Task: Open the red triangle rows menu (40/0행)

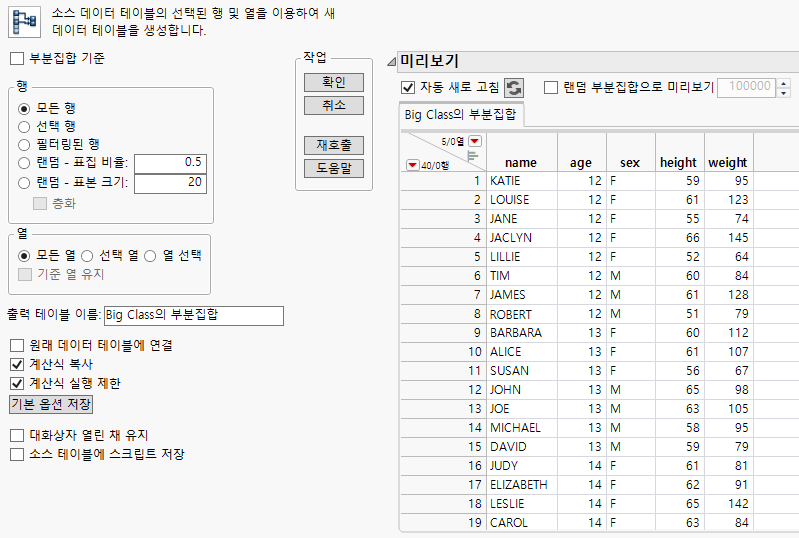Action: pos(413,165)
